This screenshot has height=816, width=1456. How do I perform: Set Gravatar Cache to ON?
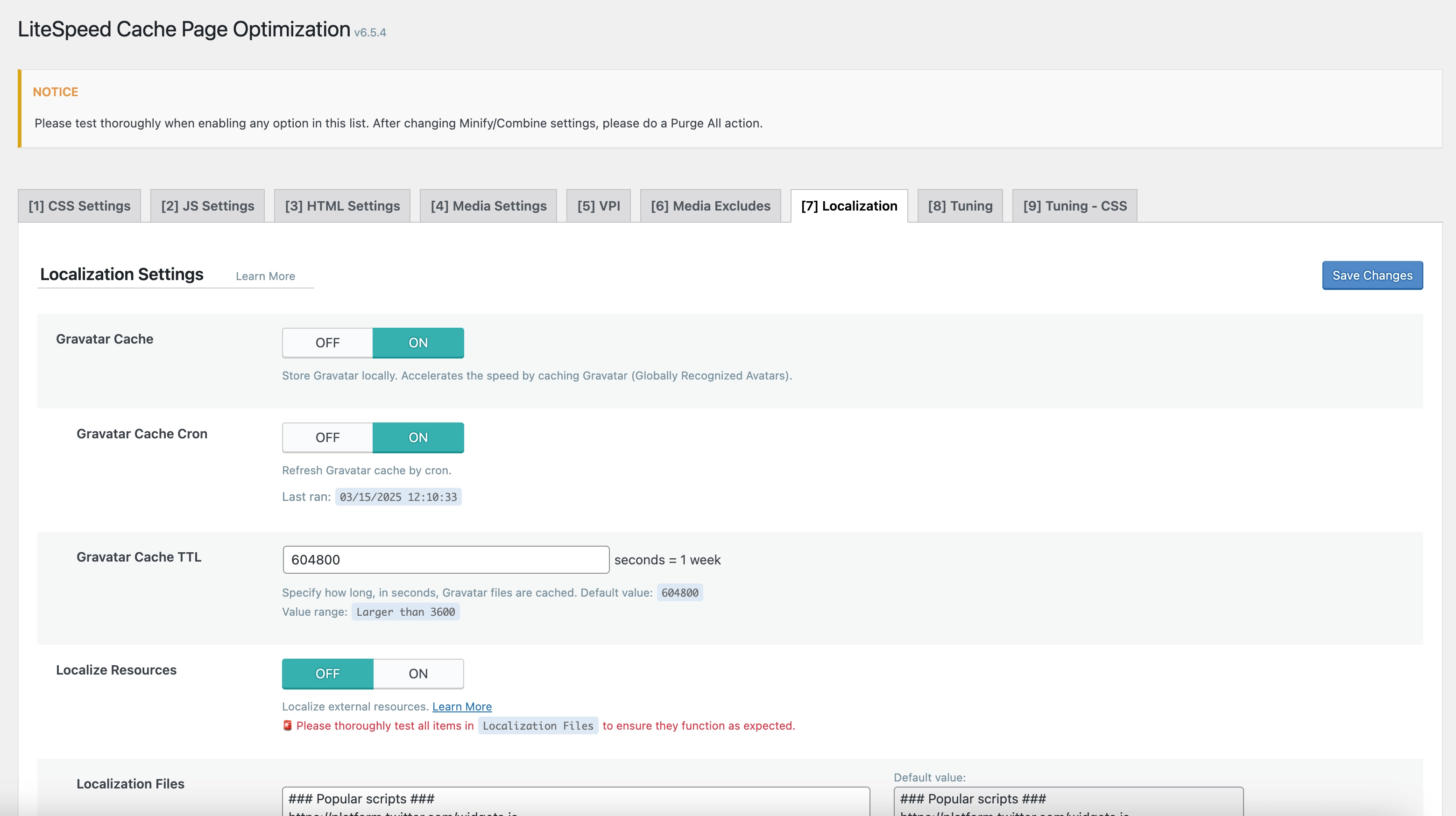click(x=418, y=343)
